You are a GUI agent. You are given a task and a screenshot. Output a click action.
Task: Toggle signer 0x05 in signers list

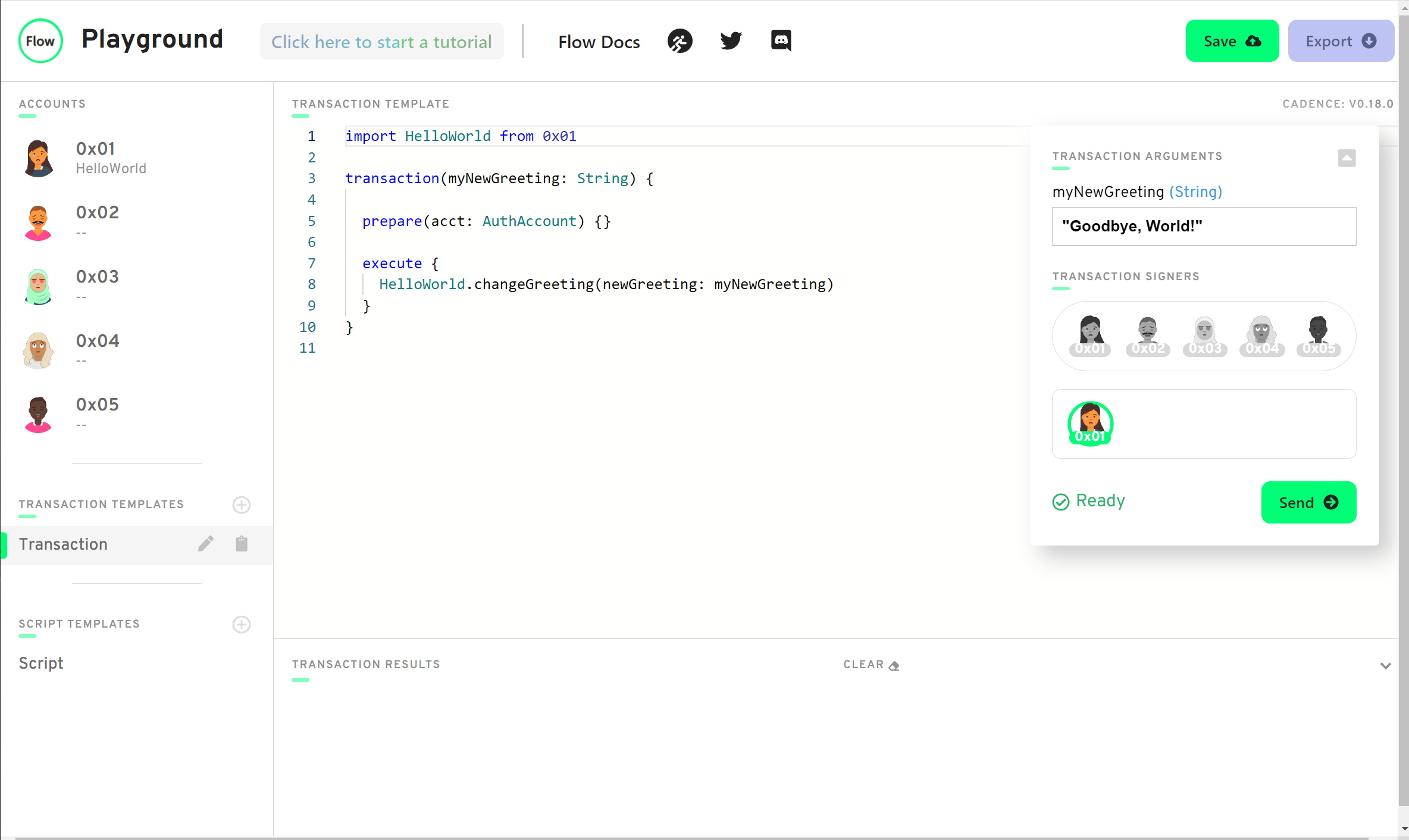point(1319,336)
